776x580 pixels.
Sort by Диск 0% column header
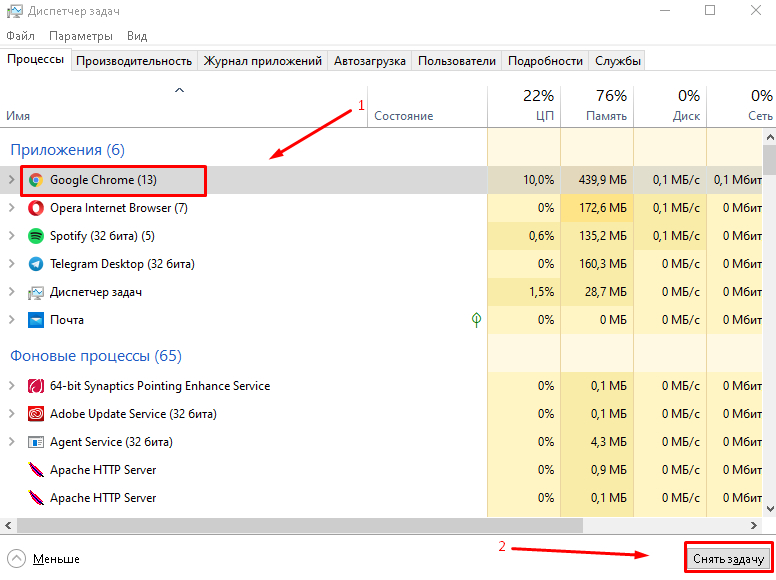[670, 106]
